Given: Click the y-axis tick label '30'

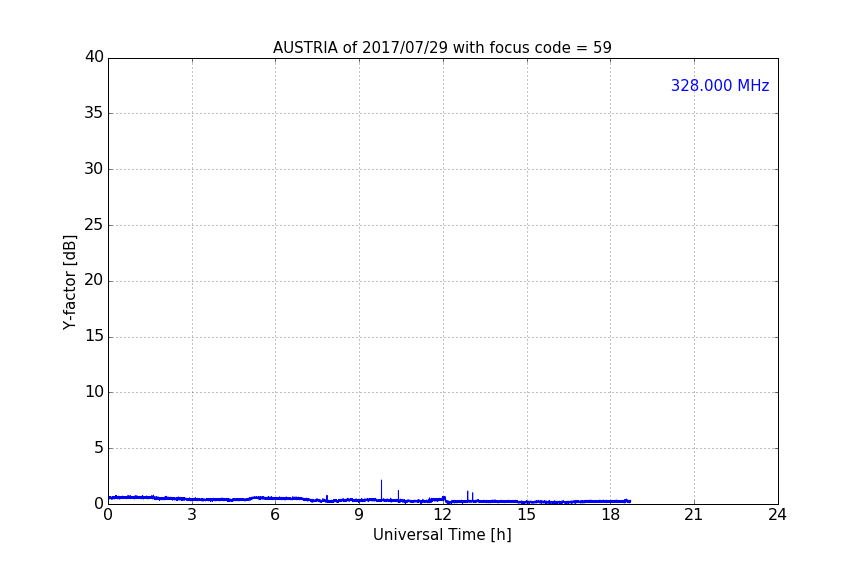Looking at the screenshot, I should 94,169.
